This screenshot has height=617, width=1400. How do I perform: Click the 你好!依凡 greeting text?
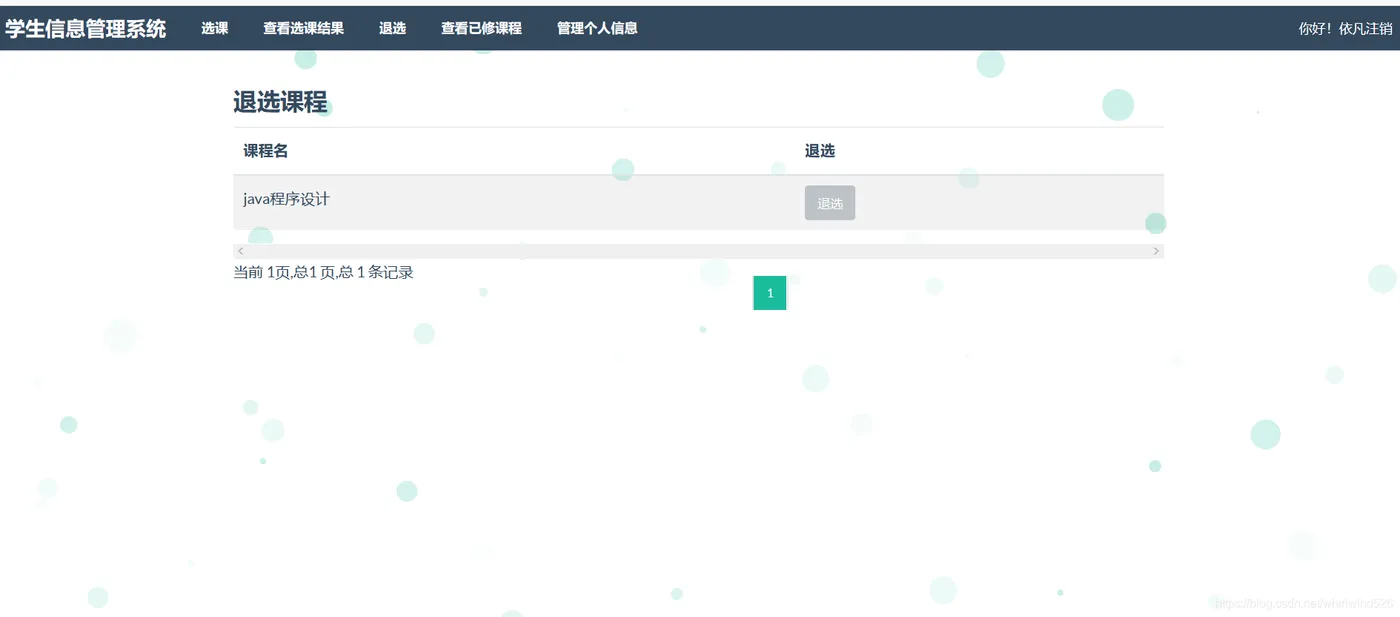click(x=1332, y=28)
